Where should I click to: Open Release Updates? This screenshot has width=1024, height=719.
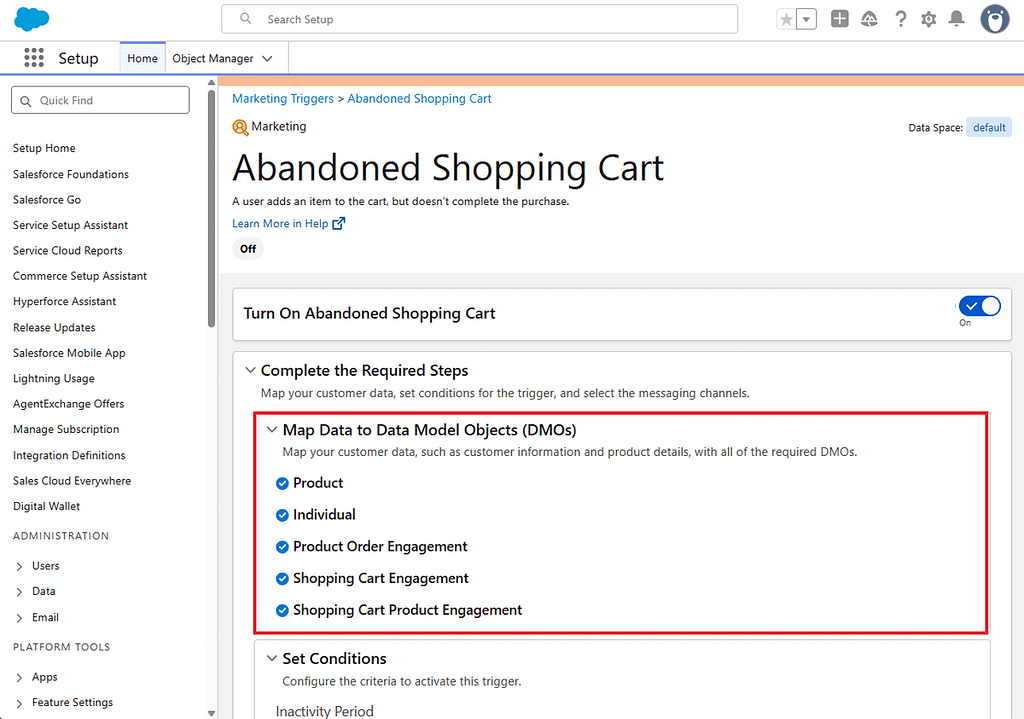[54, 328]
